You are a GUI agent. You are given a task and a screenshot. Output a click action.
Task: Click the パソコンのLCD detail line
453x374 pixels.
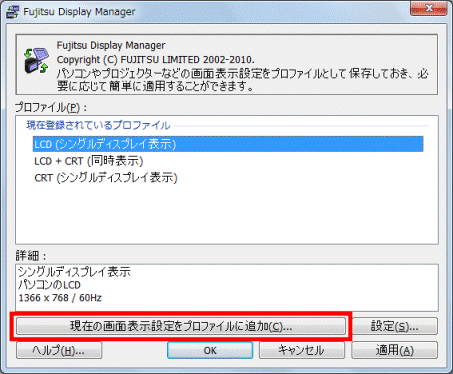[x=49, y=285]
